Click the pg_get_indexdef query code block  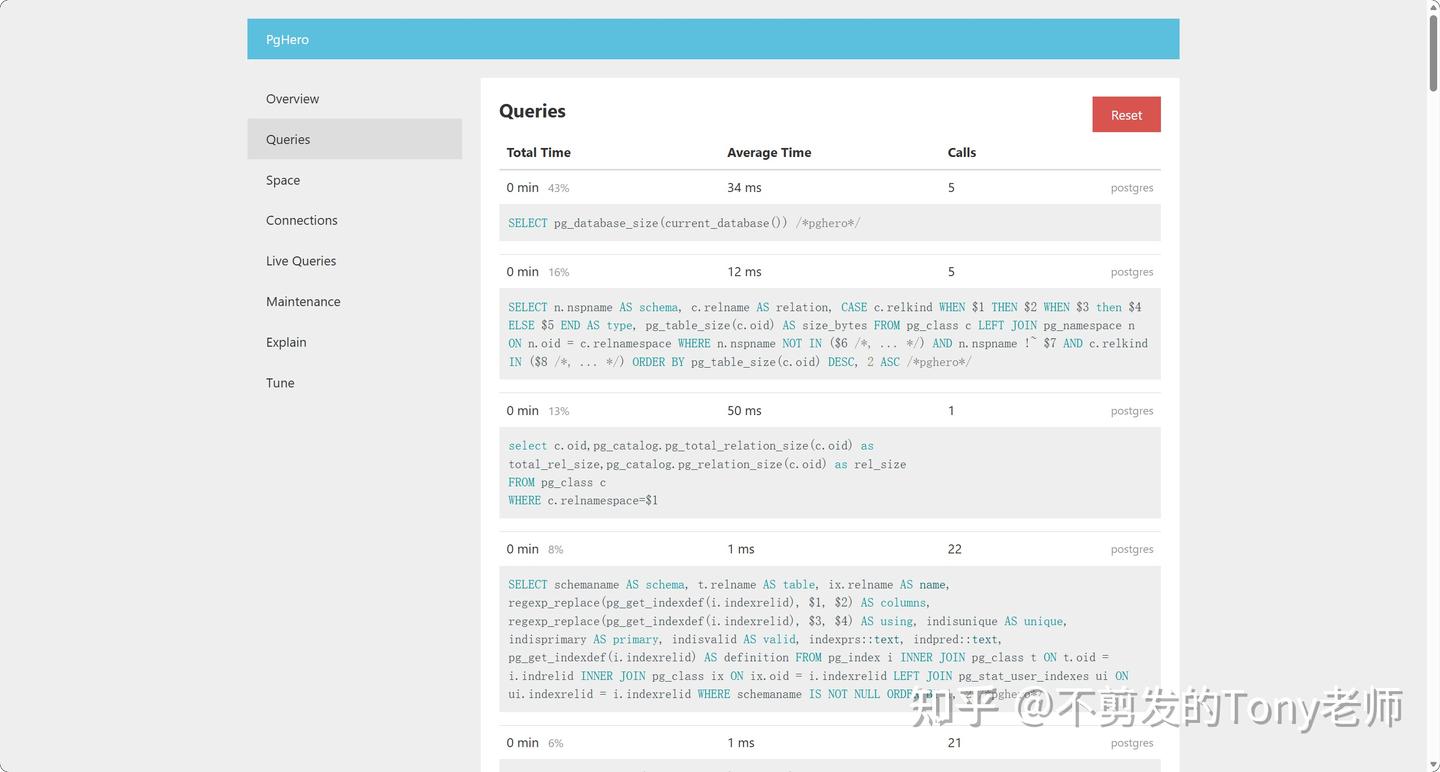coord(830,639)
